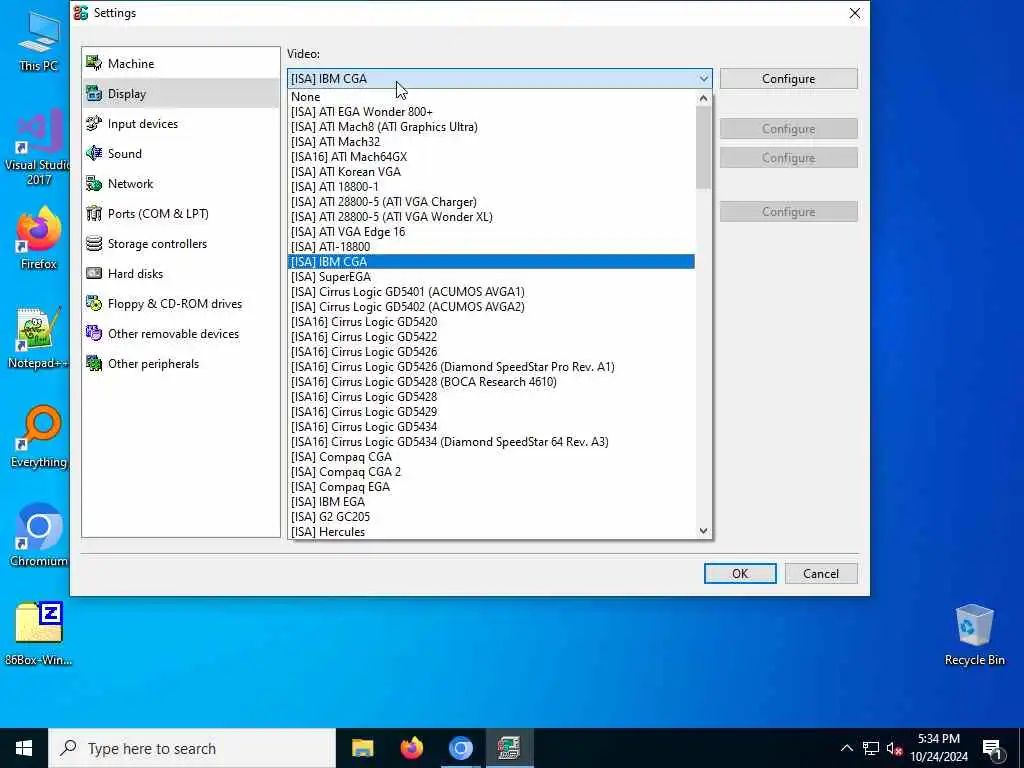Viewport: 1024px width, 768px height.
Task: Open the clock showing 5:34 PM
Action: point(938,748)
